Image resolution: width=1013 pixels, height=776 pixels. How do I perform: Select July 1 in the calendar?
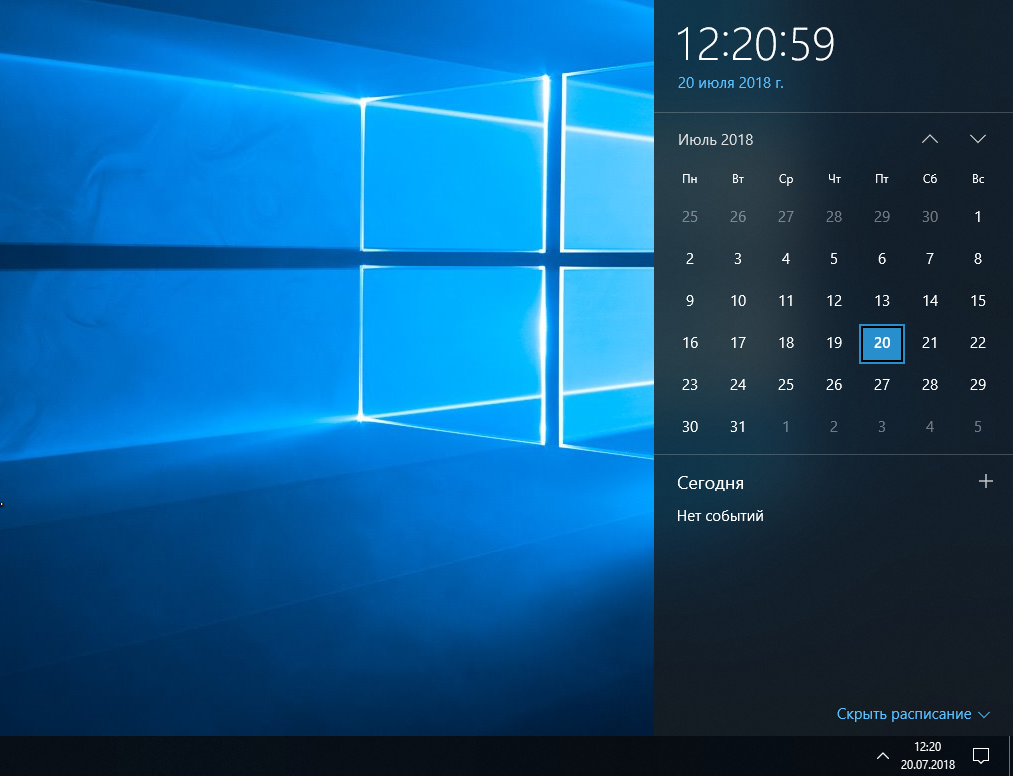(x=977, y=217)
